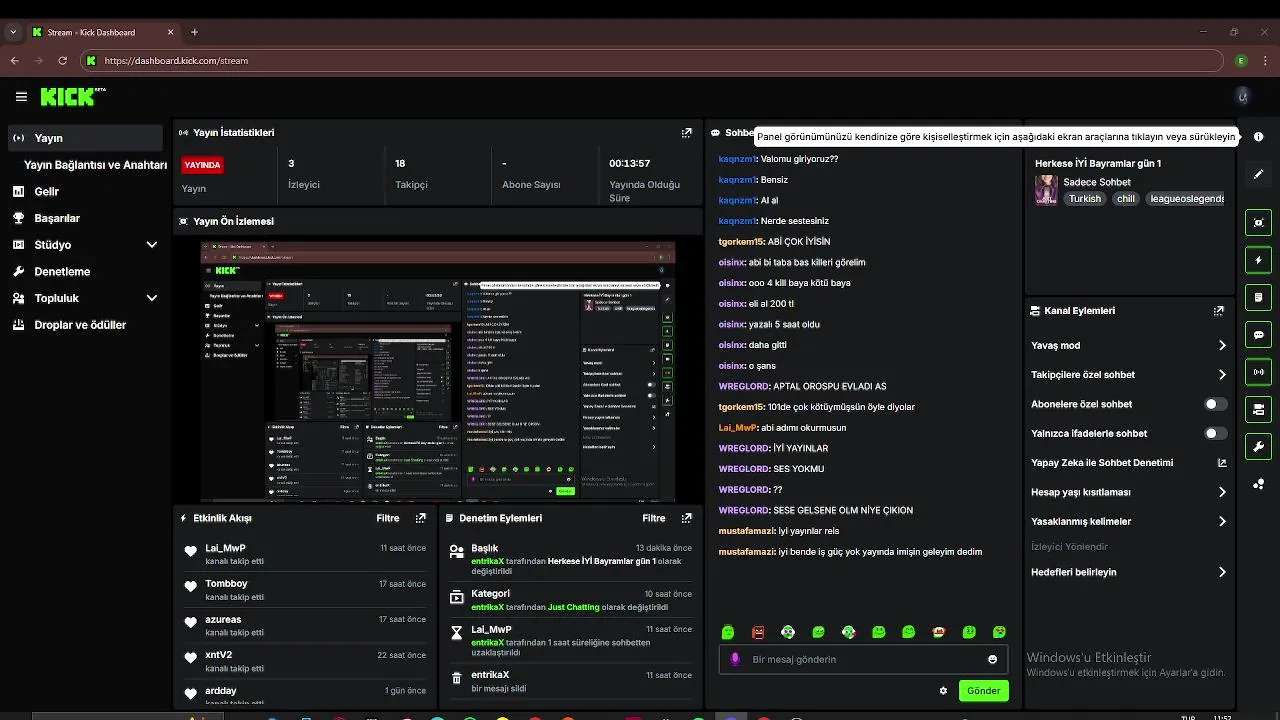Viewport: 1280px width, 720px height.
Task: Click the Yayın Ön İzlemesi preview thumbnail
Action: click(x=438, y=371)
